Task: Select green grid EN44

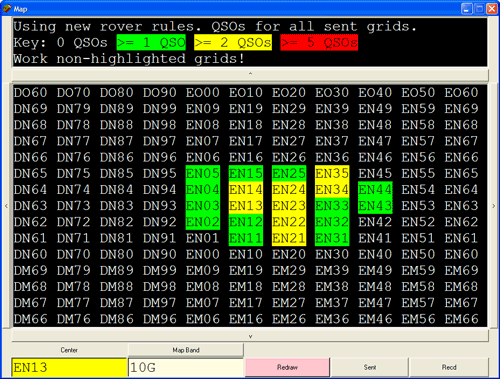Action: (x=375, y=189)
